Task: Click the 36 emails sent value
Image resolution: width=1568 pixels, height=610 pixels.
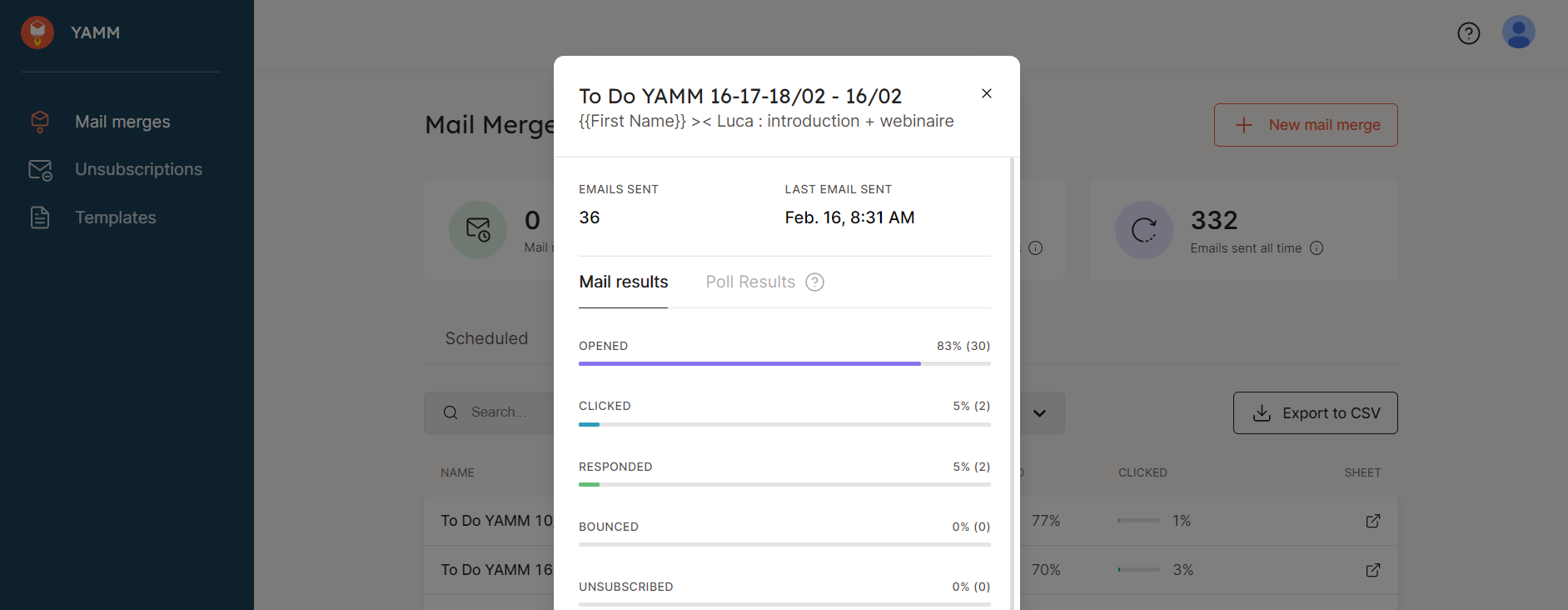Action: click(x=590, y=217)
